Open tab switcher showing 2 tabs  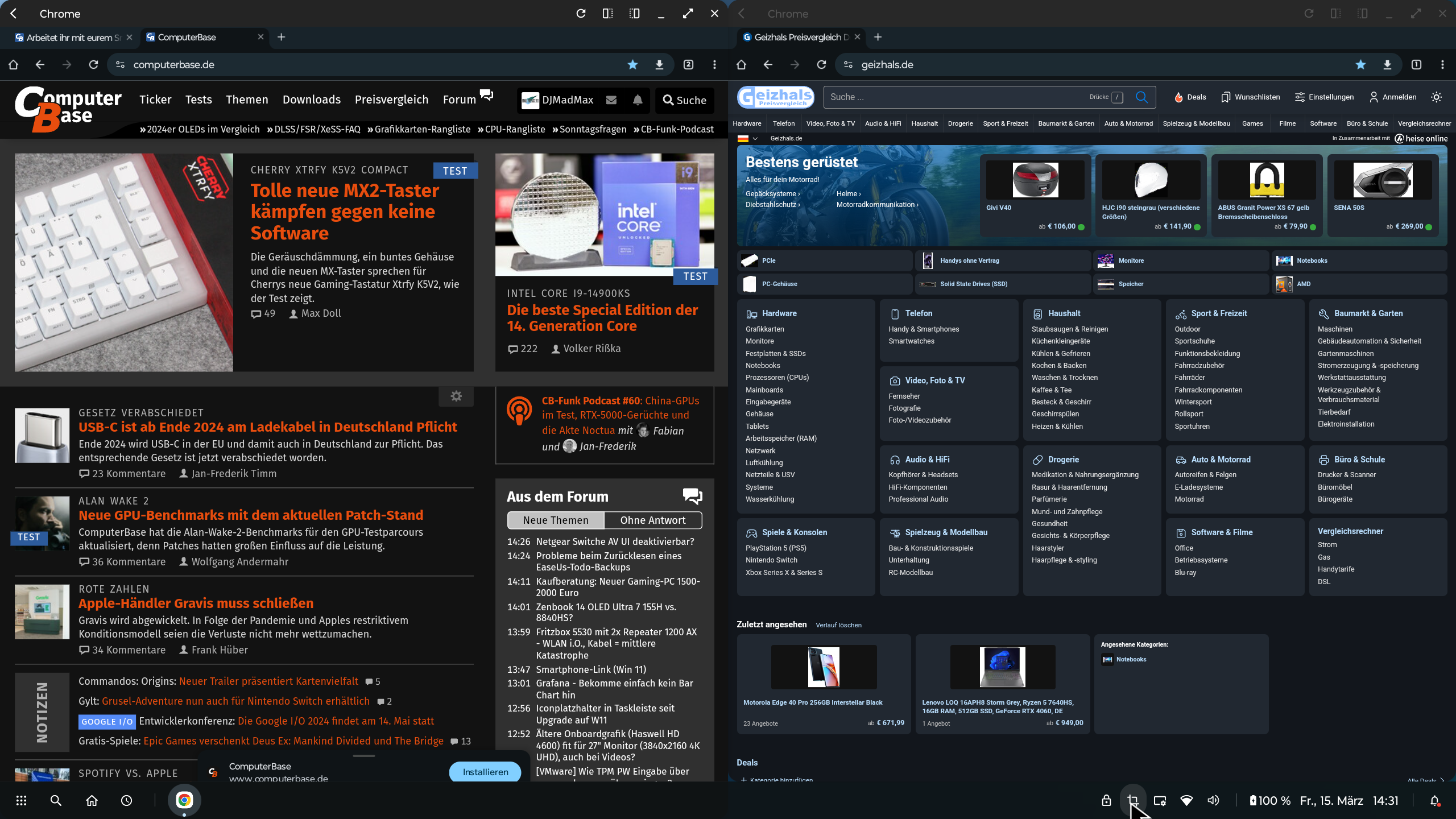tap(688, 65)
